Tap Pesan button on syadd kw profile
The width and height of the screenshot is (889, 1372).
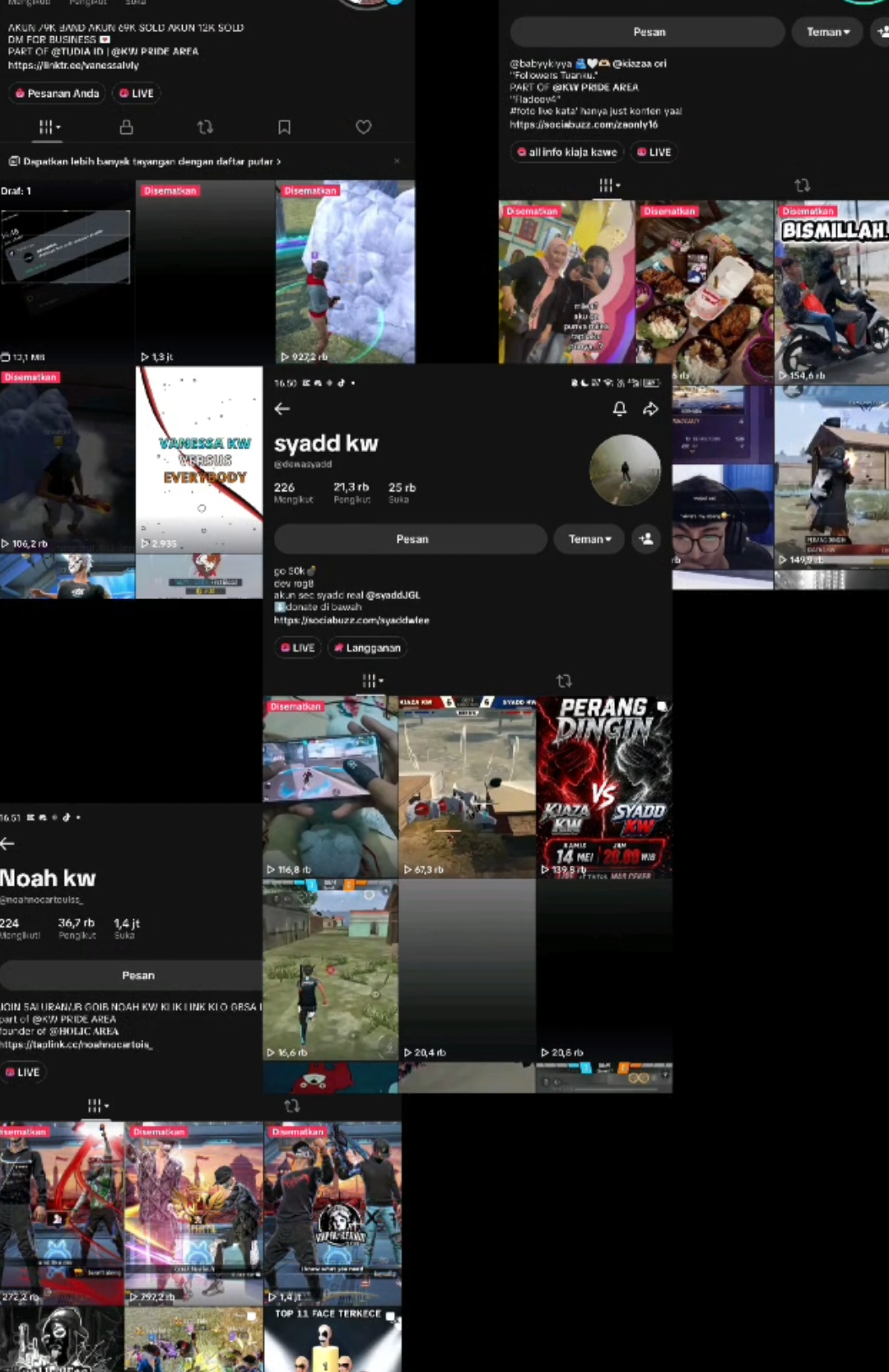pyautogui.click(x=411, y=539)
